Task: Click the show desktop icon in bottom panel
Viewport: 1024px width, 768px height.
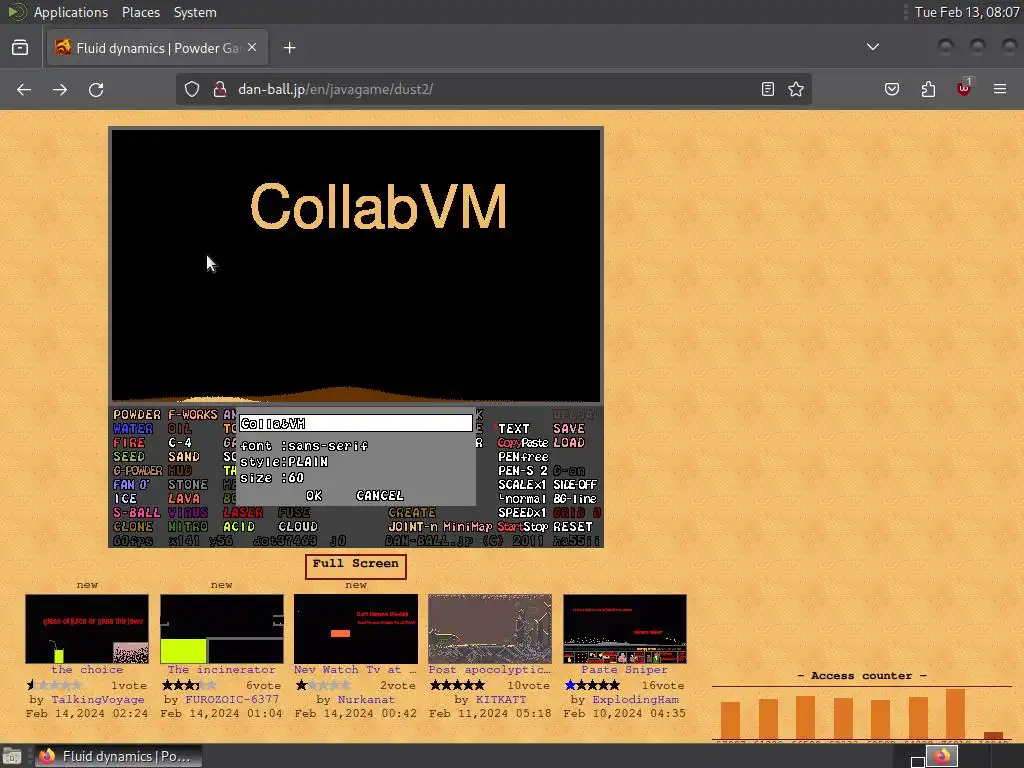Action: tap(12, 756)
